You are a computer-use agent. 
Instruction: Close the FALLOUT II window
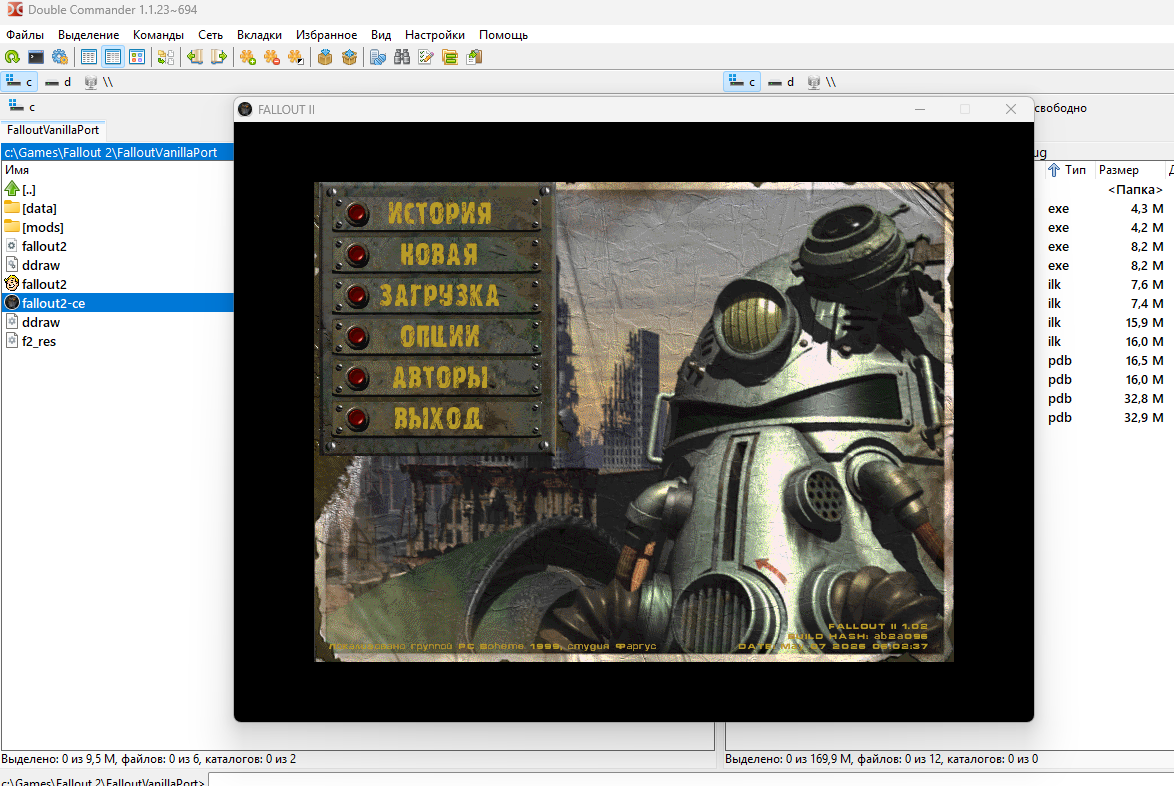click(1011, 109)
